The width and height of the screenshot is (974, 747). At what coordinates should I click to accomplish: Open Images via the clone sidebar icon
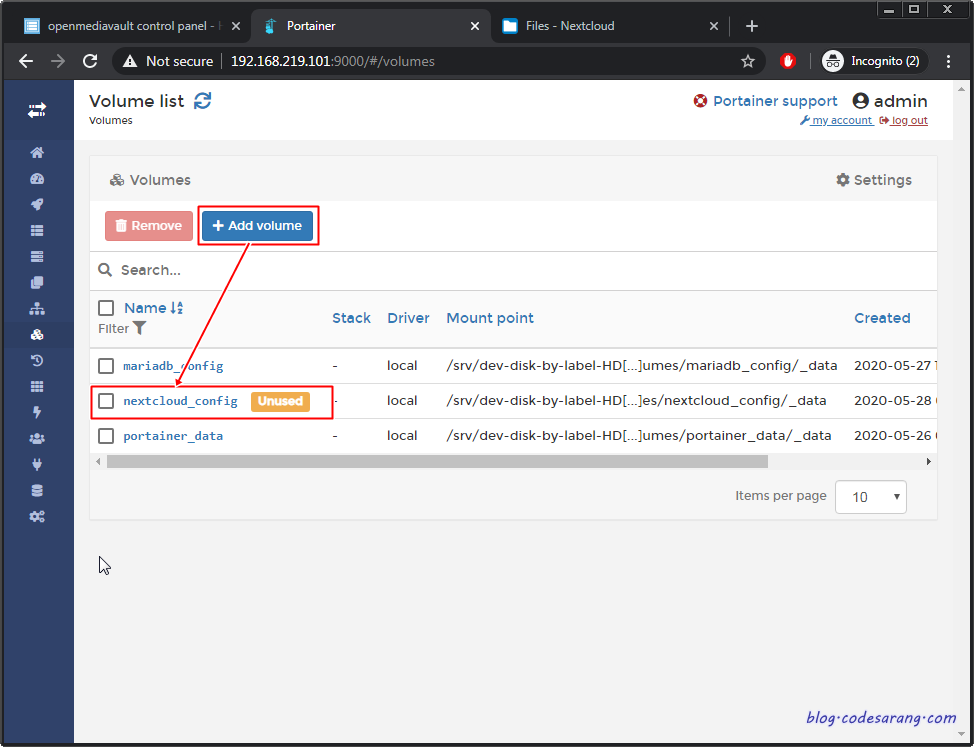tap(37, 283)
